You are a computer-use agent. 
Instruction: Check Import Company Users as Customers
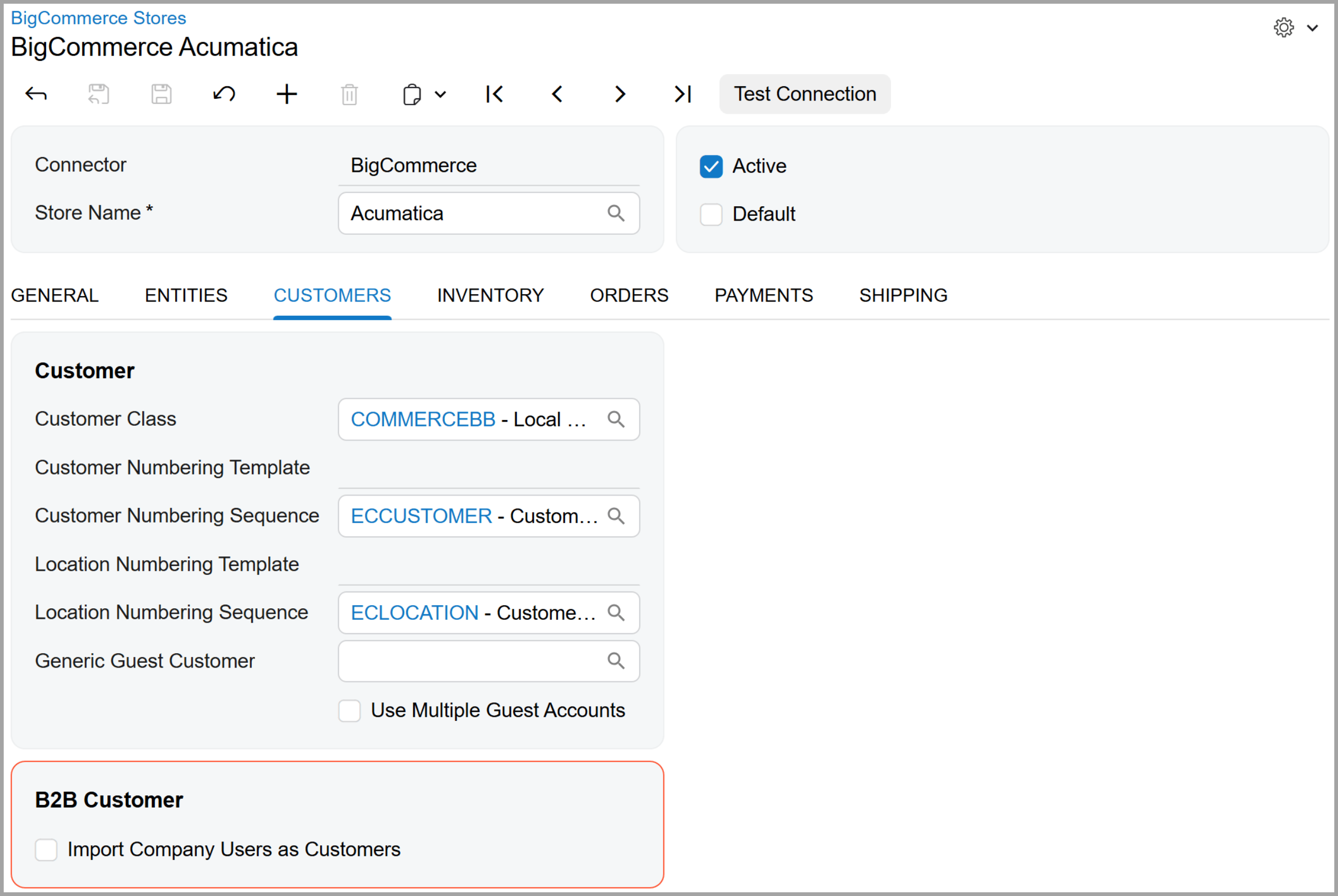[47, 849]
